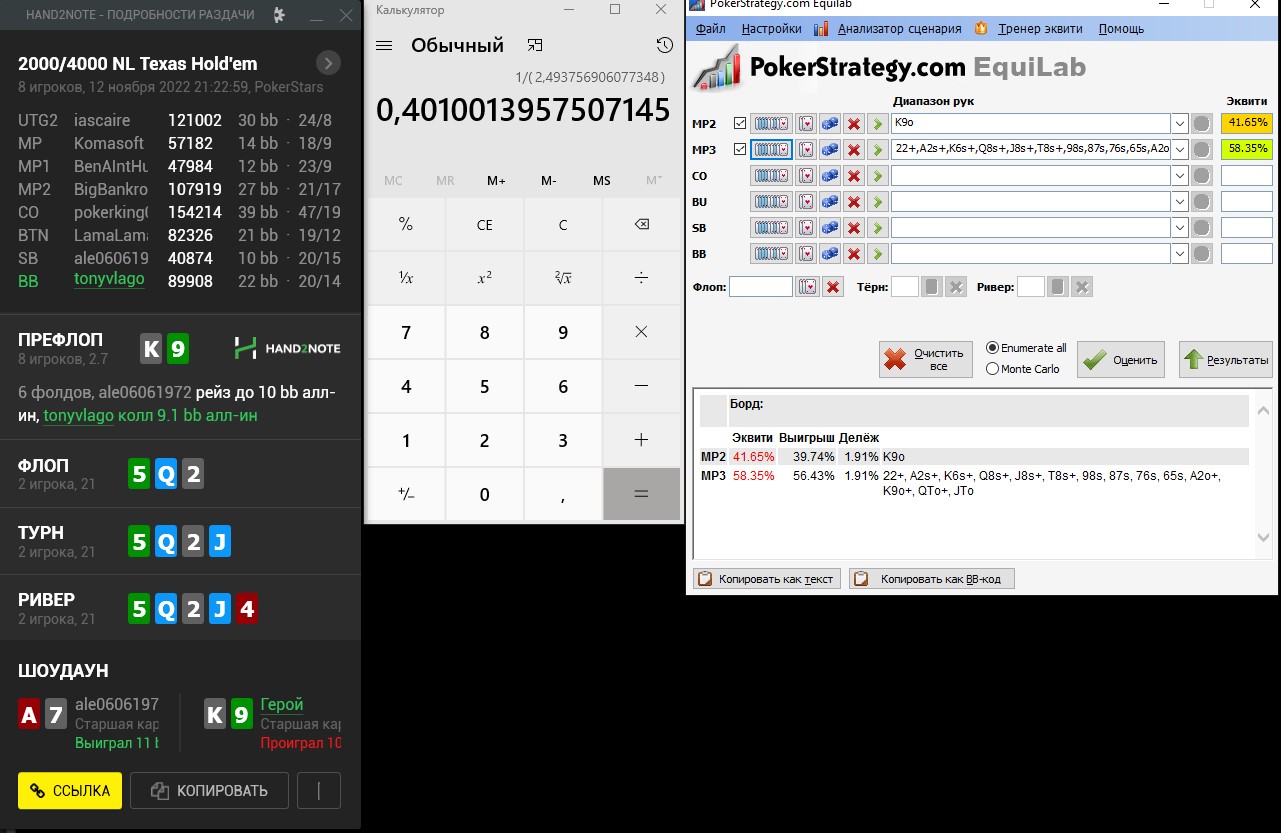The image size is (1281, 833).
Task: Click random dice icon in MP2 row
Action: pos(830,124)
